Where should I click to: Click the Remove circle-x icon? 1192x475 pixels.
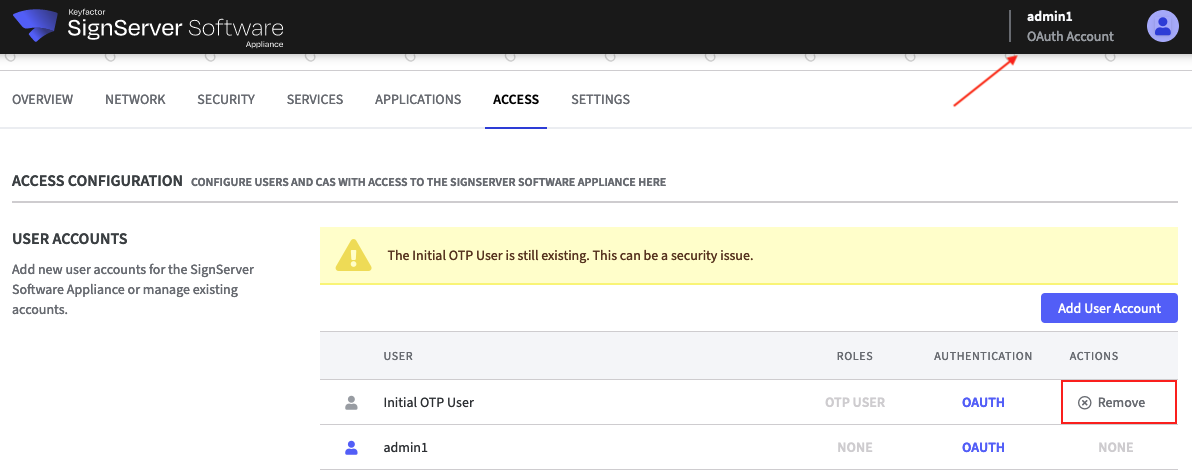(1084, 403)
